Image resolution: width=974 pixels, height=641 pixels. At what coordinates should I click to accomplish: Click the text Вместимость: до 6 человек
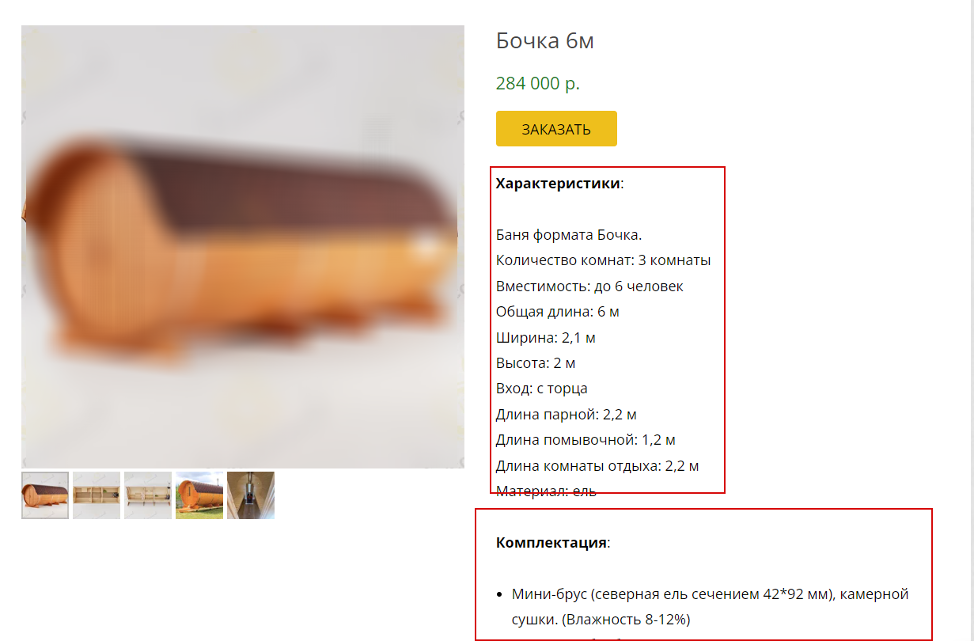(x=589, y=286)
